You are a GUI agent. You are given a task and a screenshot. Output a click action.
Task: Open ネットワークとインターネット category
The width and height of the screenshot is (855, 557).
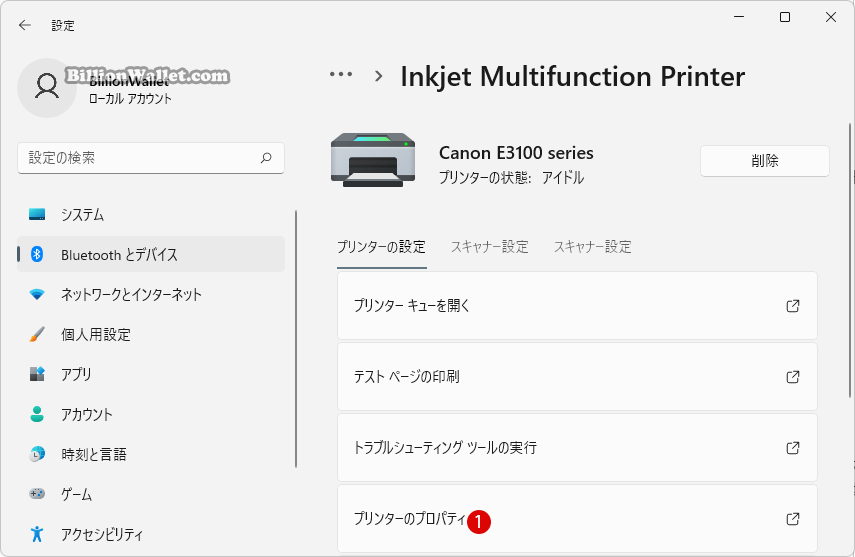[151, 295]
